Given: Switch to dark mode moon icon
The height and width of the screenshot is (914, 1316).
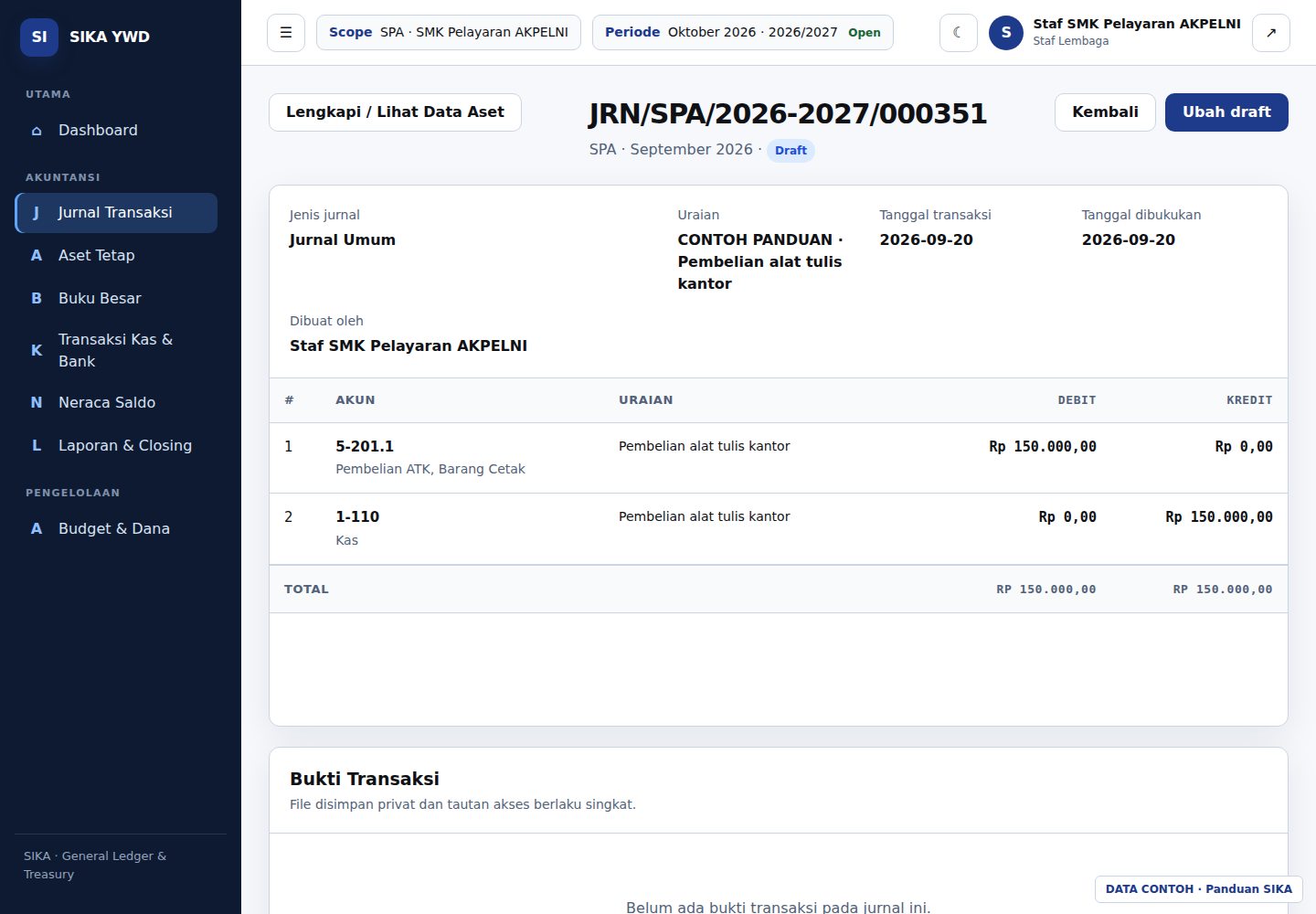Looking at the screenshot, I should click(959, 33).
